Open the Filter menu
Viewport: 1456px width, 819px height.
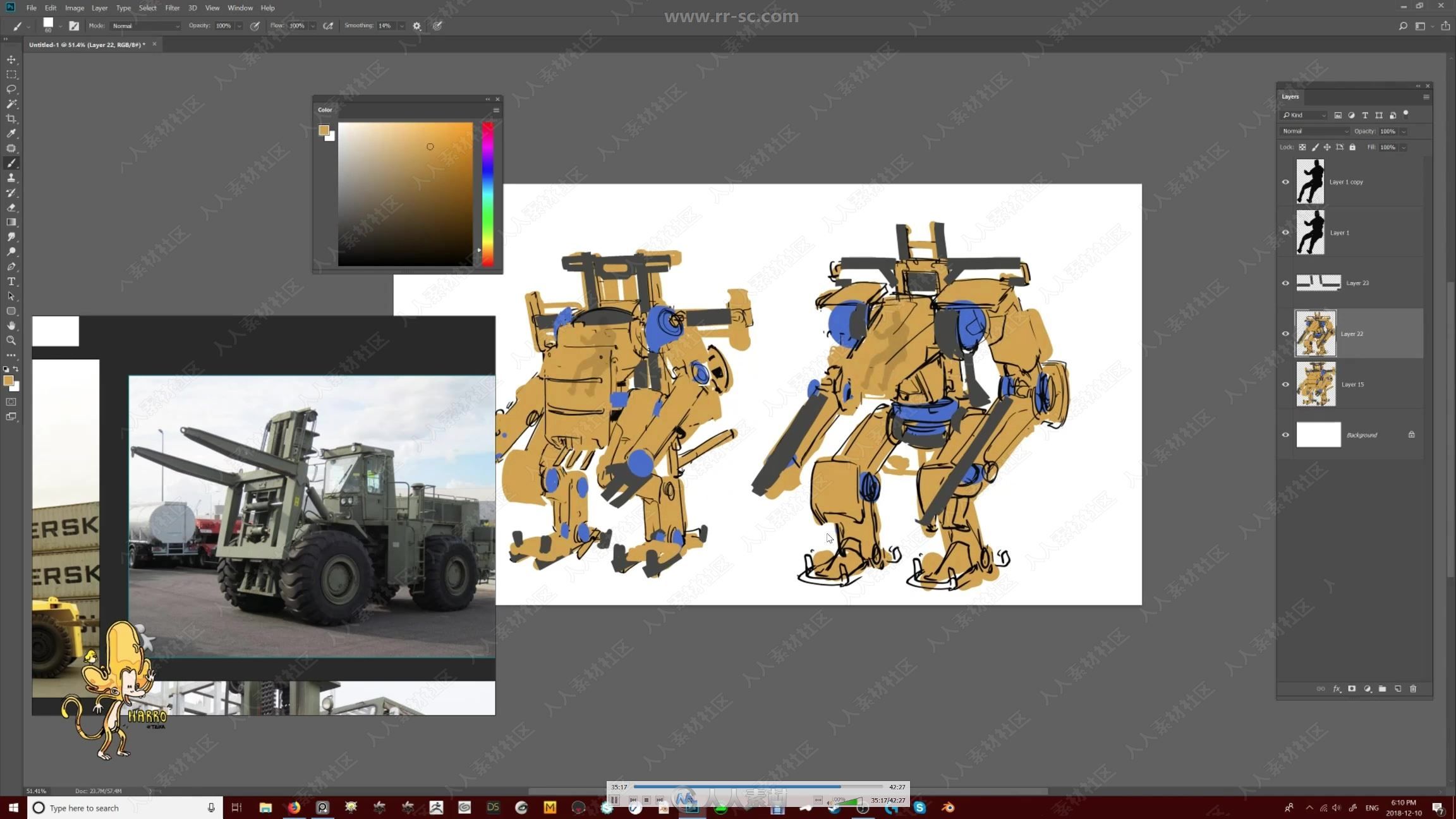[172, 8]
